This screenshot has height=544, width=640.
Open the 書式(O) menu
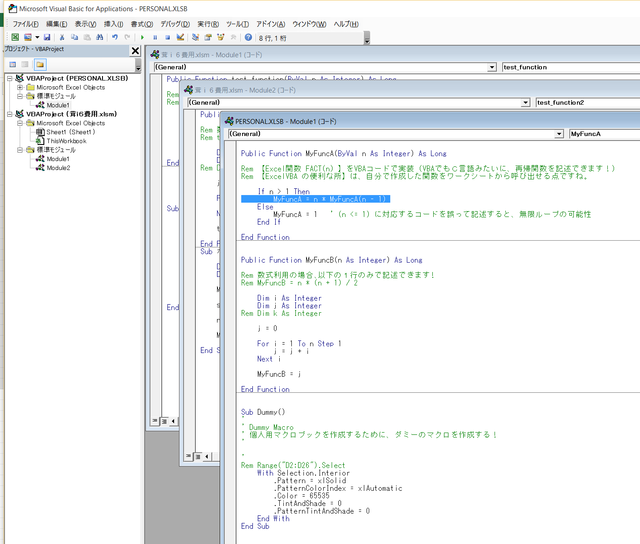pyautogui.click(x=142, y=24)
